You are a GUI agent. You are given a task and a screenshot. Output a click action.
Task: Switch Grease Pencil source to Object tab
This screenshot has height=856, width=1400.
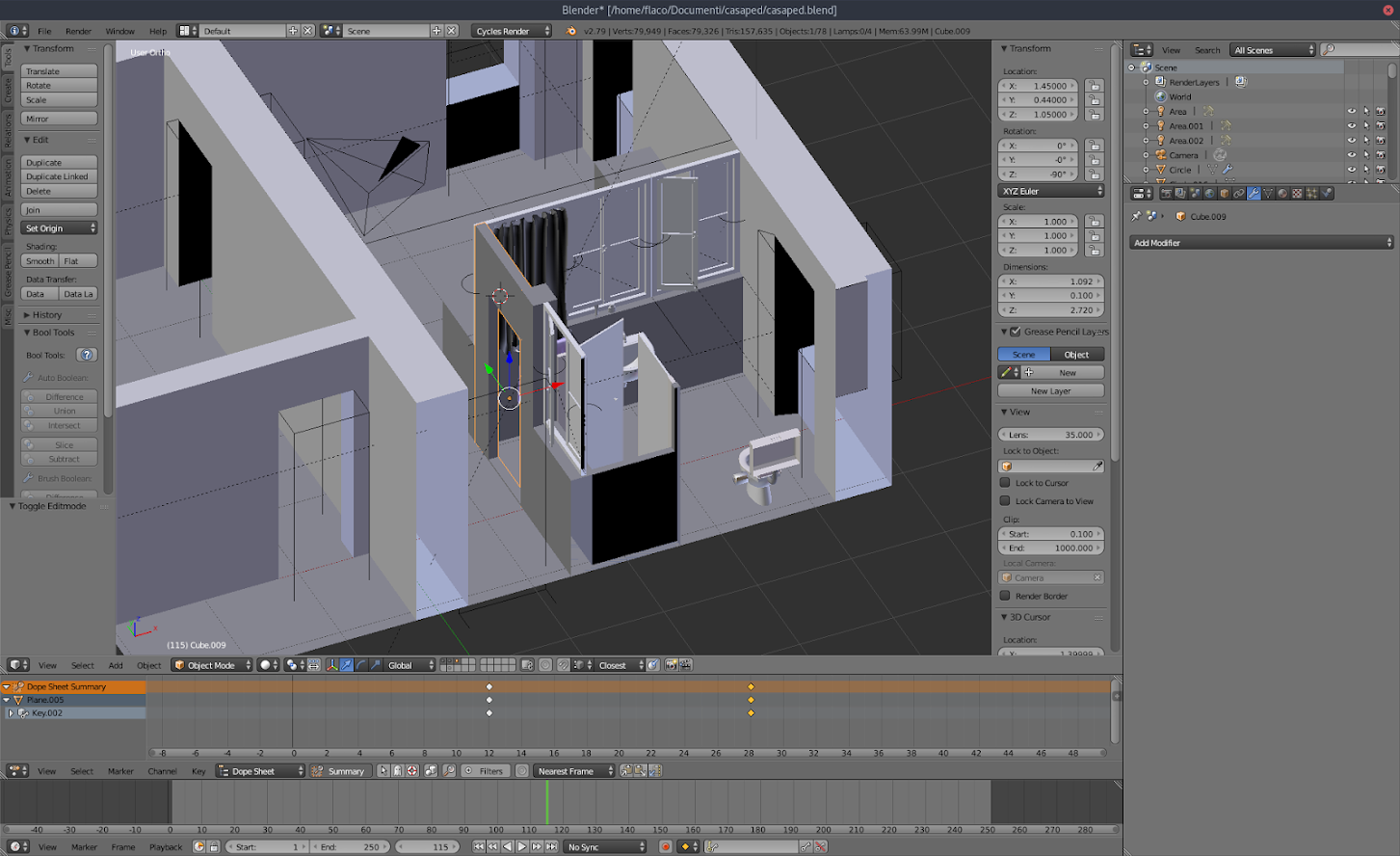pos(1077,355)
